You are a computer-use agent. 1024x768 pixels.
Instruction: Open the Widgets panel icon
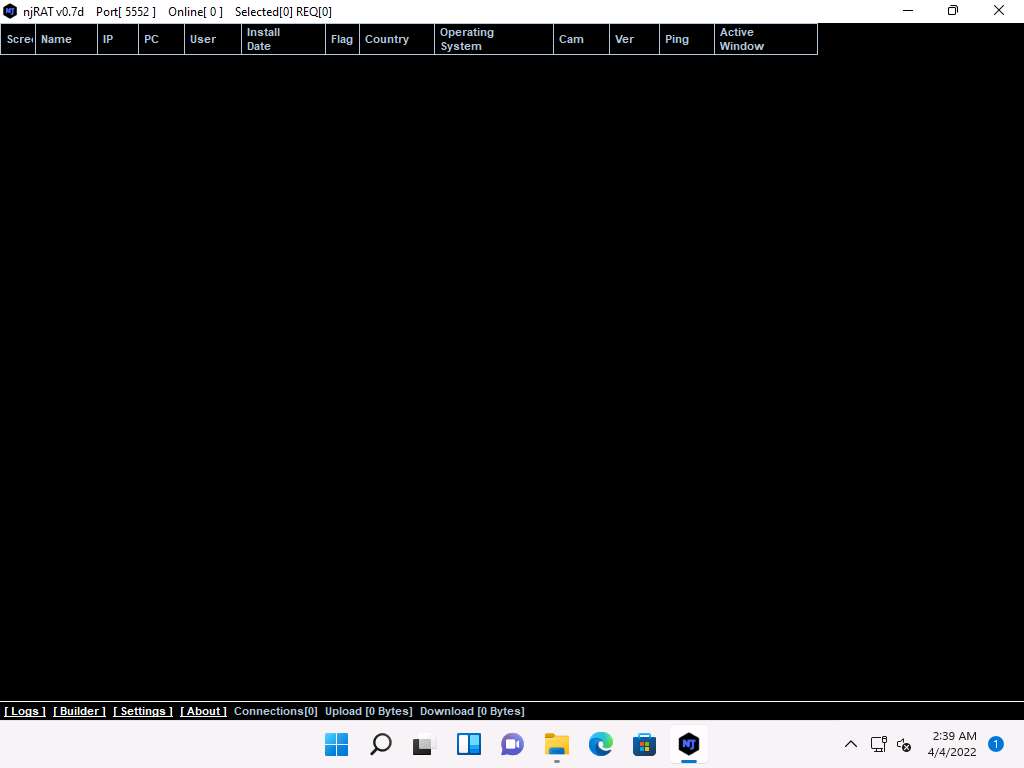(x=469, y=744)
